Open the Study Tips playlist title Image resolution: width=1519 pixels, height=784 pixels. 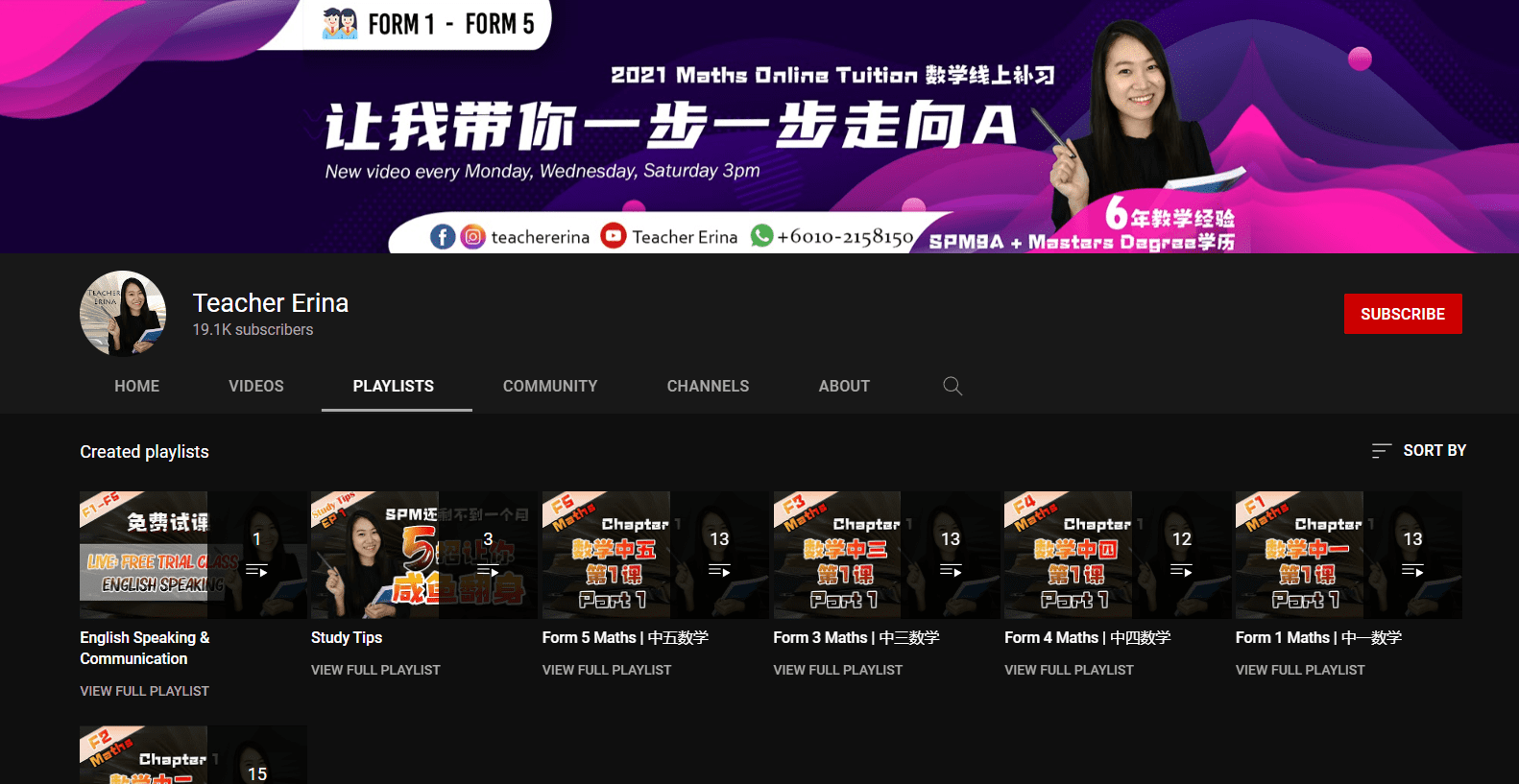coord(347,637)
